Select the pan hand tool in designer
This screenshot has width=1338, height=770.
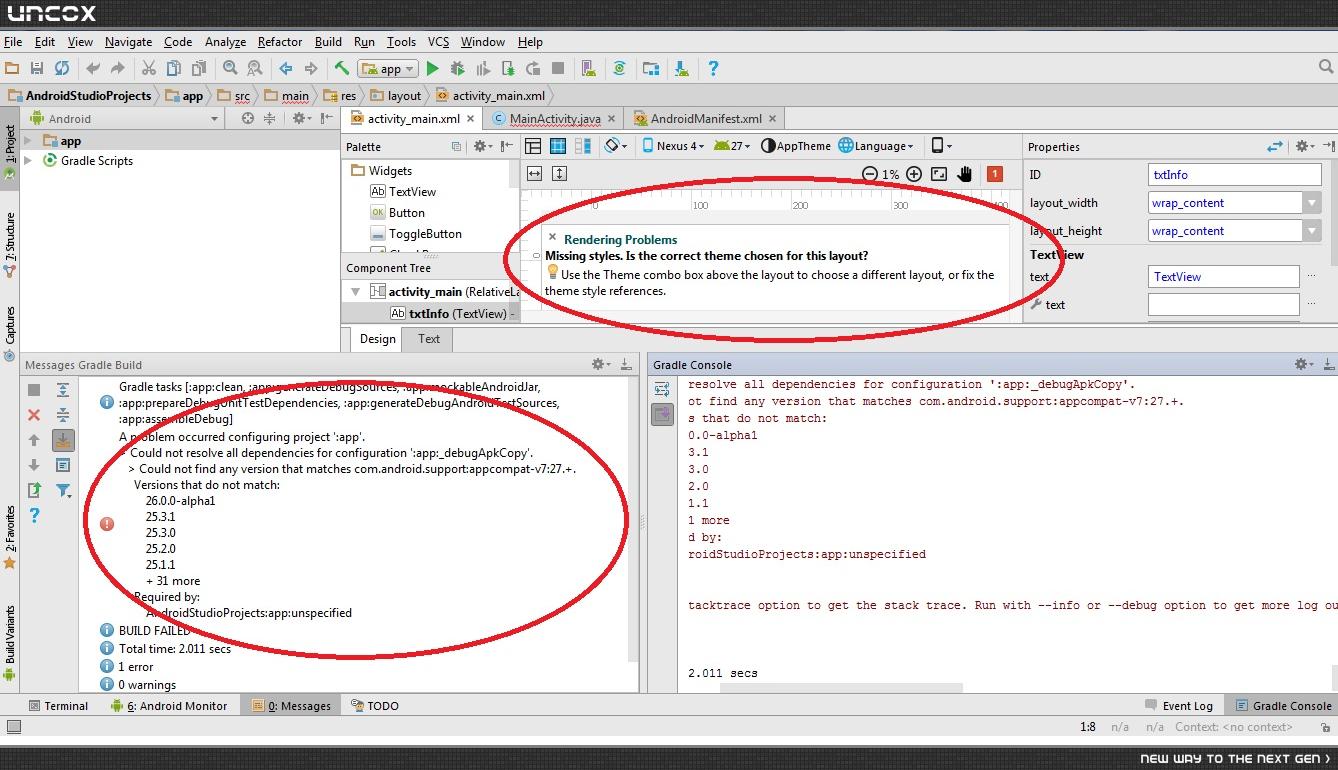pos(964,174)
